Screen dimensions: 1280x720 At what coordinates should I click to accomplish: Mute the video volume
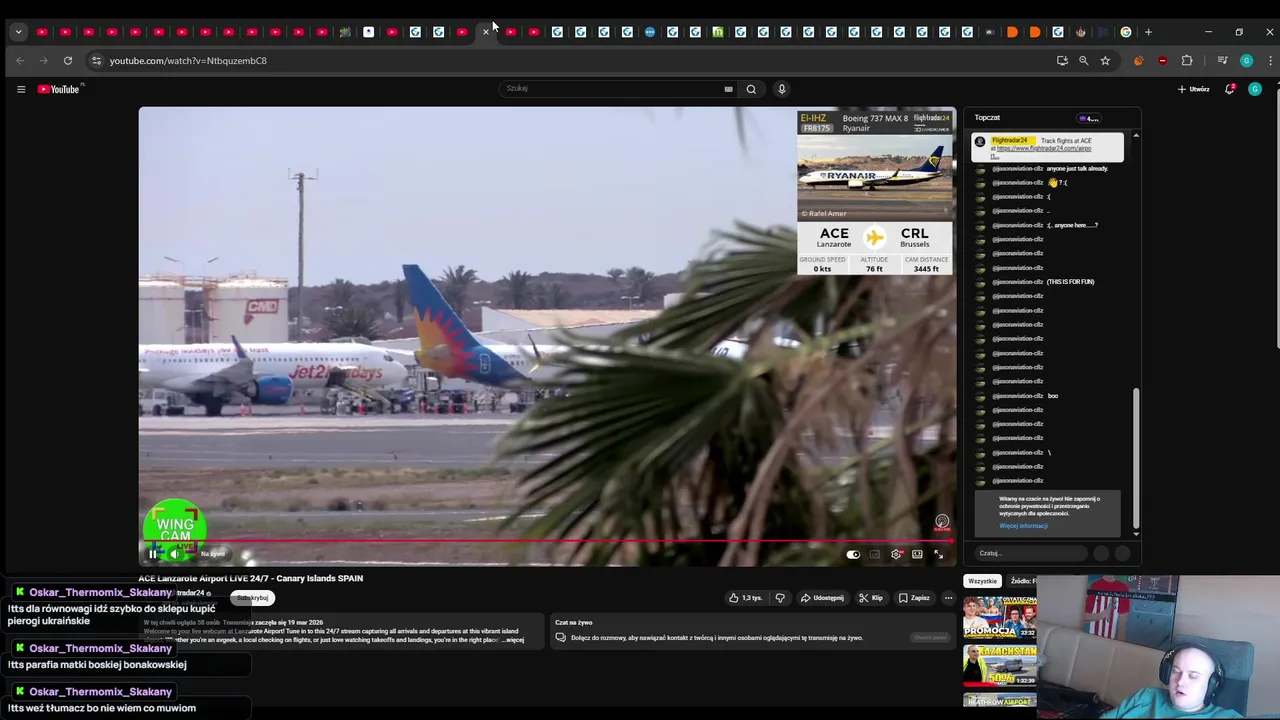tap(175, 554)
